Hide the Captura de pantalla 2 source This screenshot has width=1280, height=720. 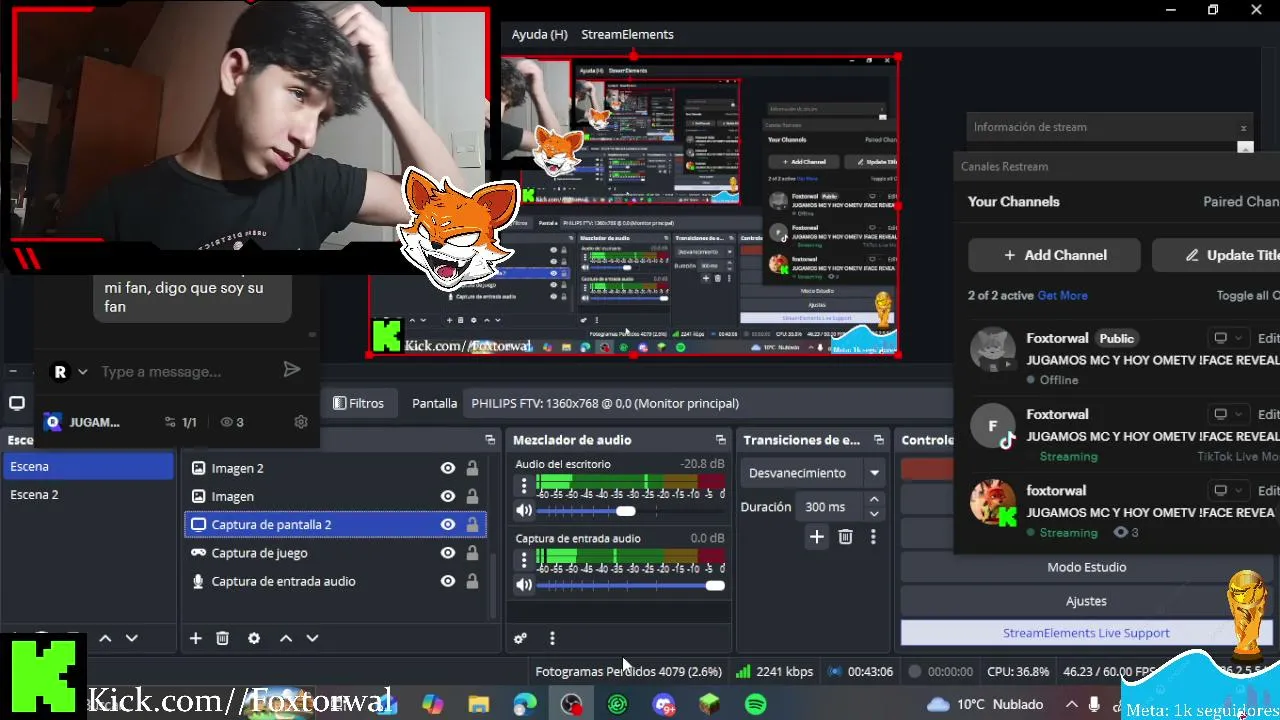click(448, 524)
